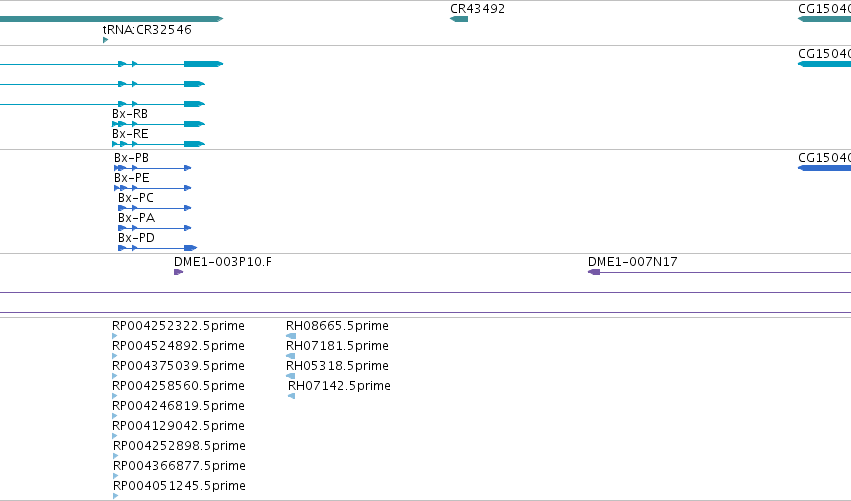The image size is (851, 501).
Task: Click the tRNA:CR32546 small arrow glyph
Action: [x=105, y=40]
